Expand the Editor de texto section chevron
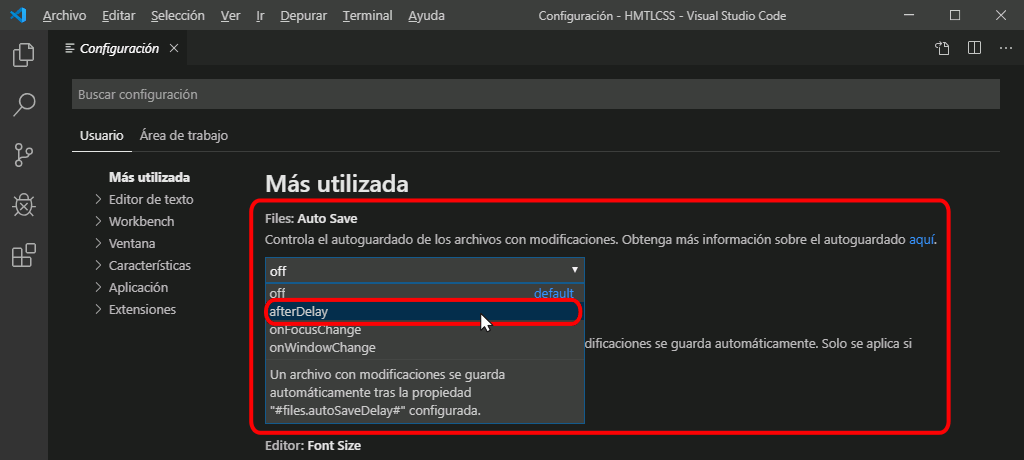This screenshot has width=1024, height=460. coord(99,199)
